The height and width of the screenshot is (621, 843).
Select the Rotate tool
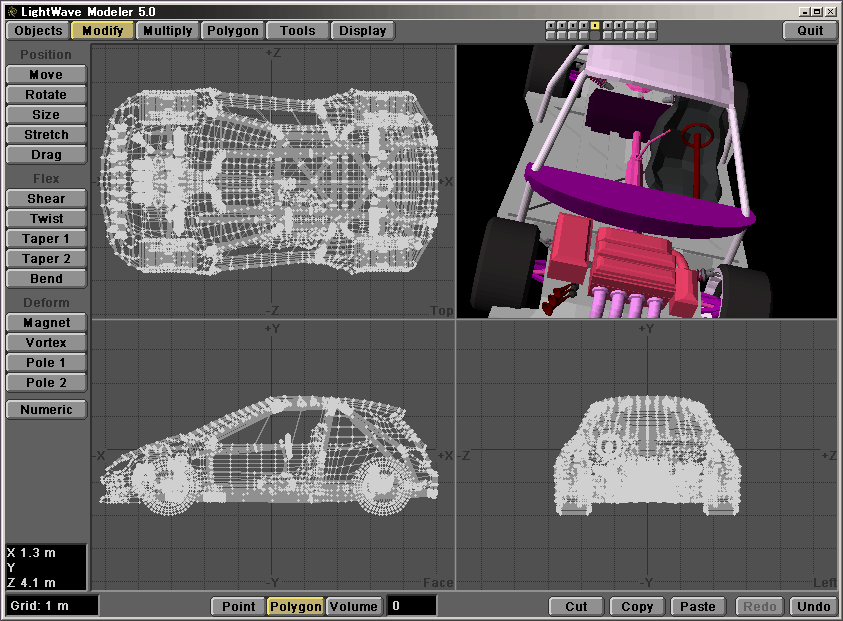[x=46, y=95]
